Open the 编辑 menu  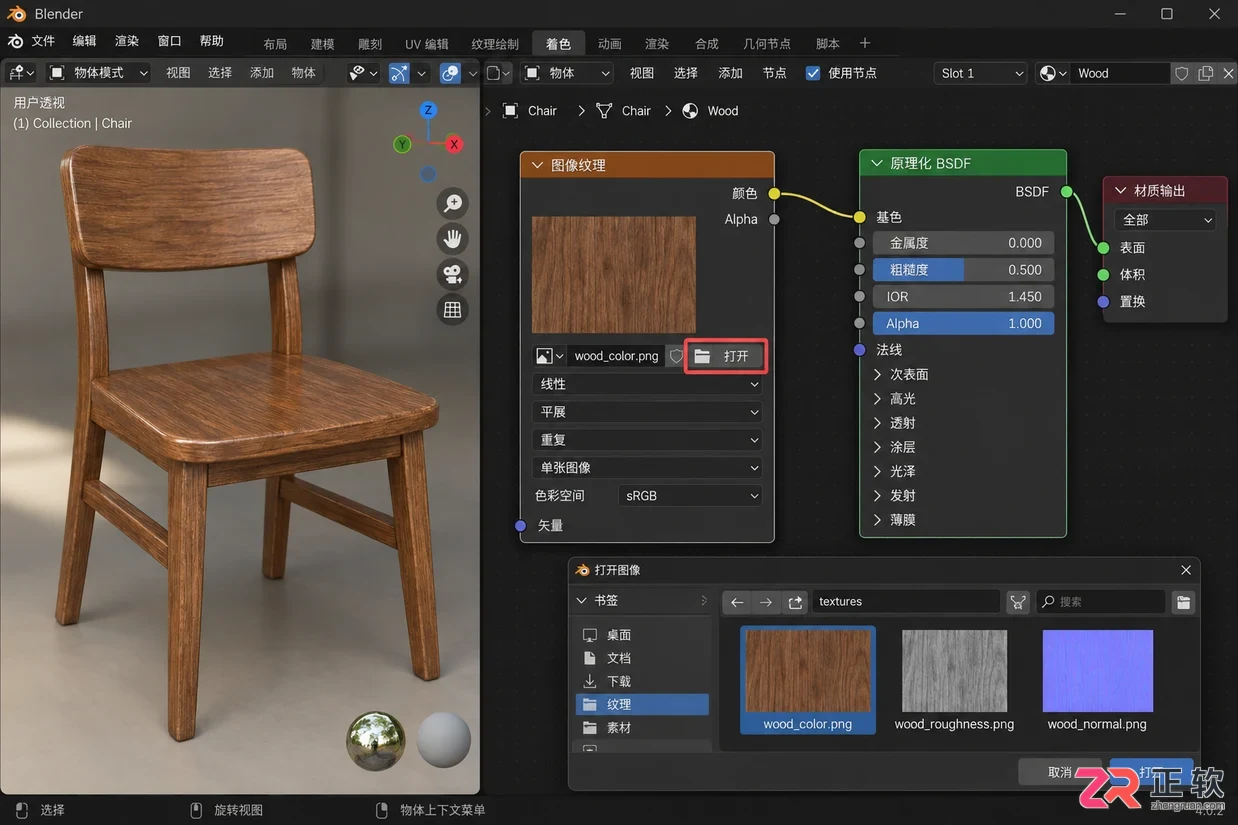(x=84, y=41)
